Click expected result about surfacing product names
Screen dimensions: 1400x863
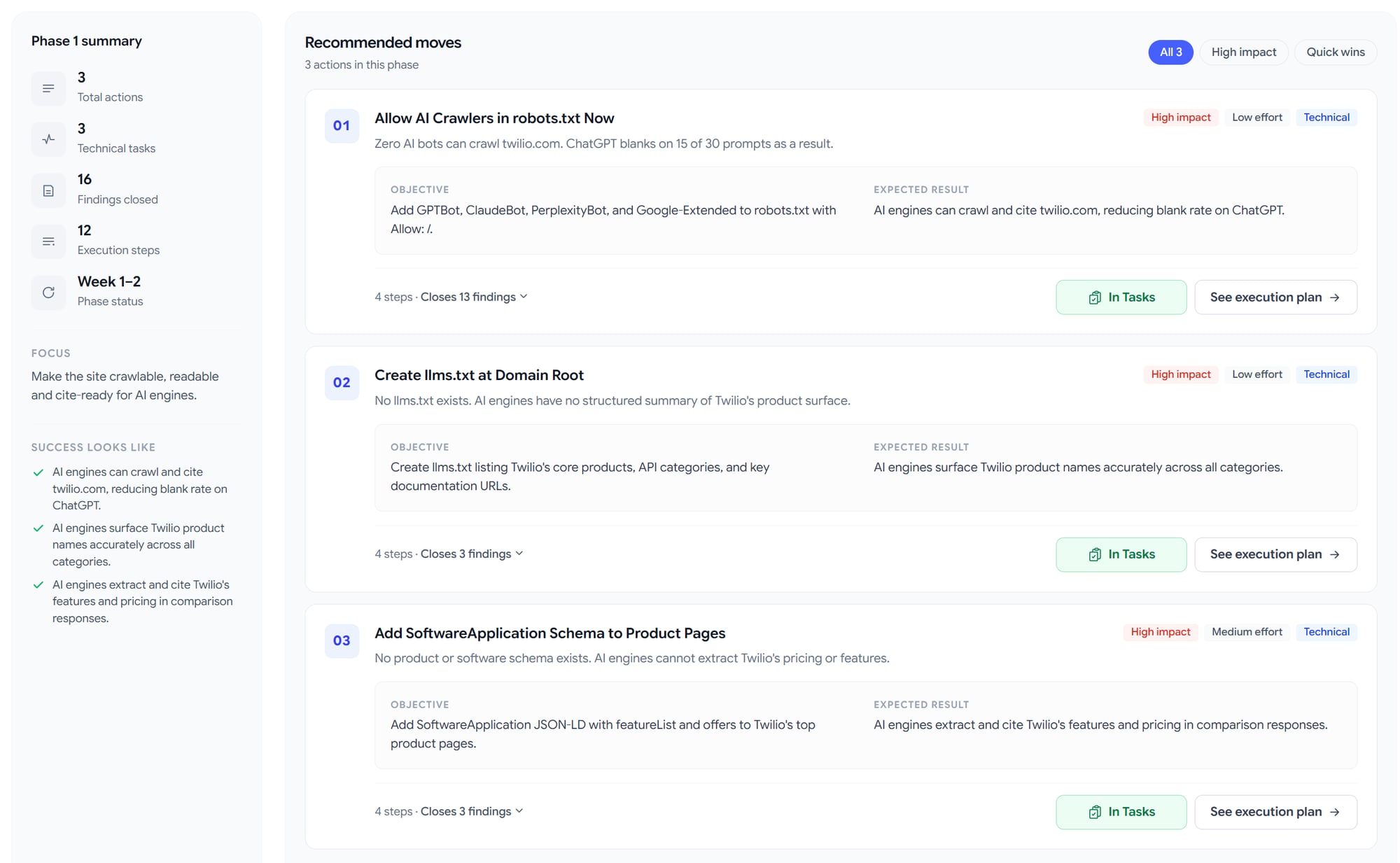1078,468
